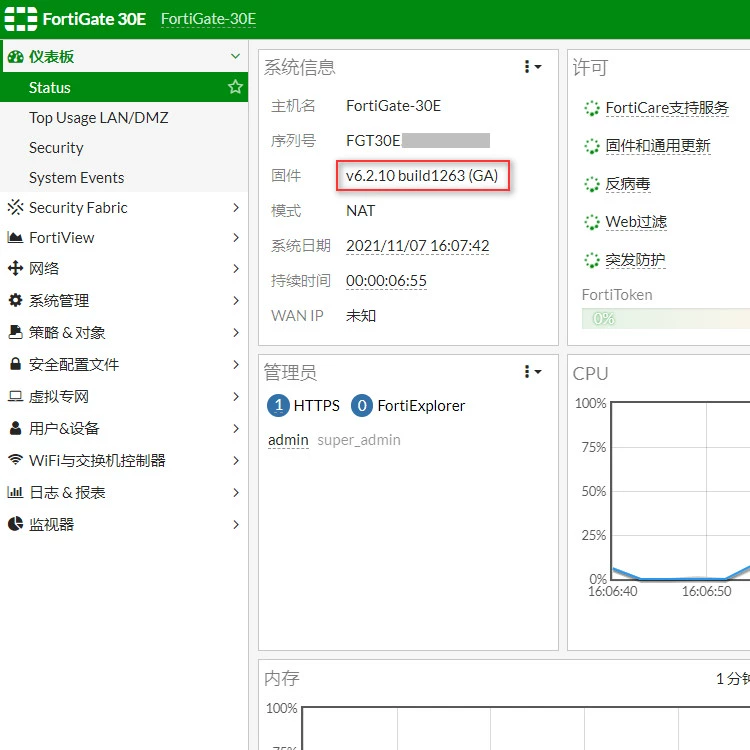This screenshot has height=750, width=750.
Task: Expand the 日志 & 报表 menu arrow
Action: coord(236,492)
